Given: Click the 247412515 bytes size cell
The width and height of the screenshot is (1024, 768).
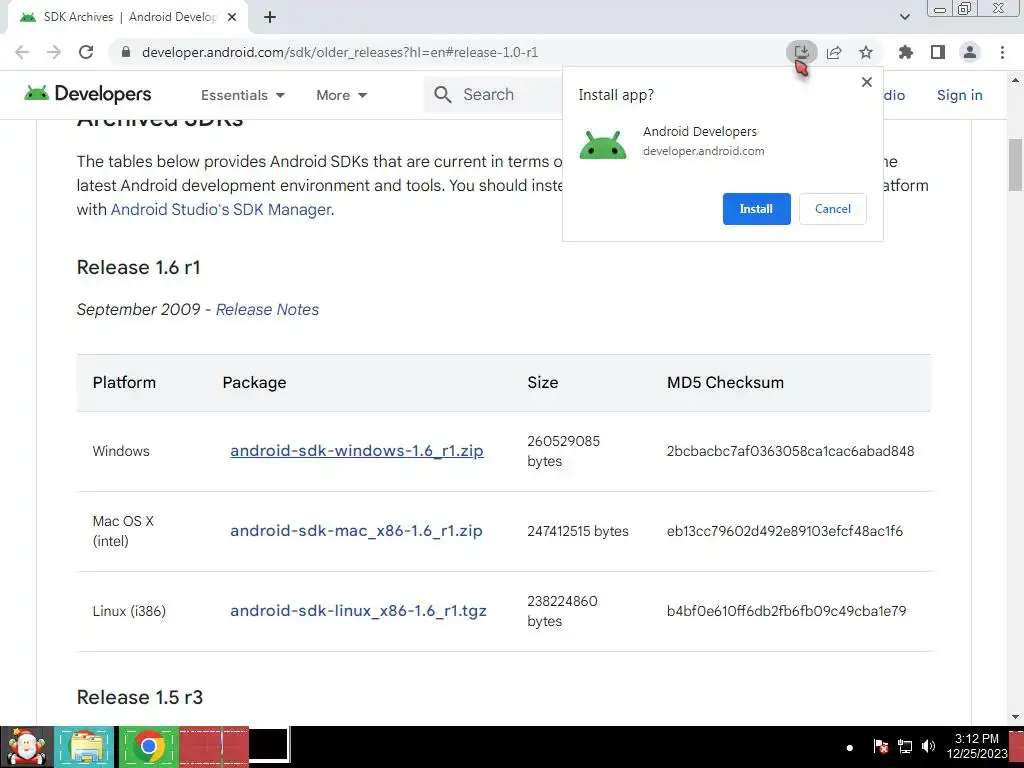Looking at the screenshot, I should (x=577, y=532).
